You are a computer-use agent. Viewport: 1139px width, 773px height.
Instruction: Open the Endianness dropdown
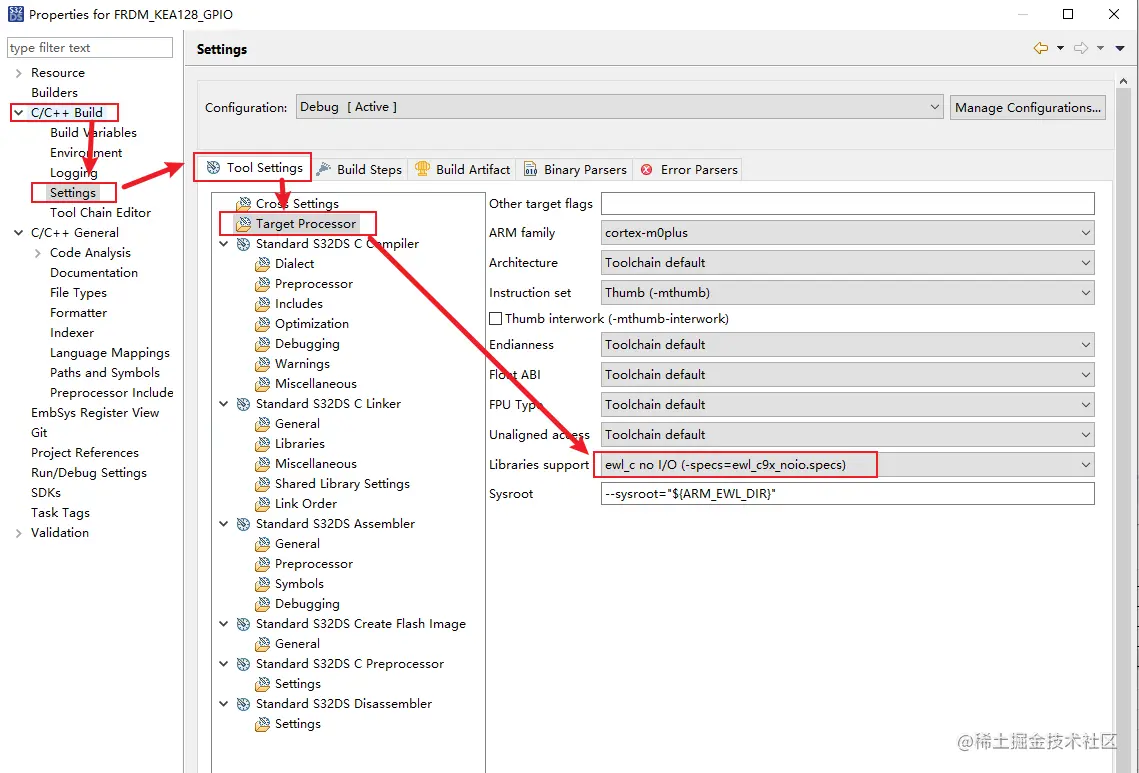[847, 345]
